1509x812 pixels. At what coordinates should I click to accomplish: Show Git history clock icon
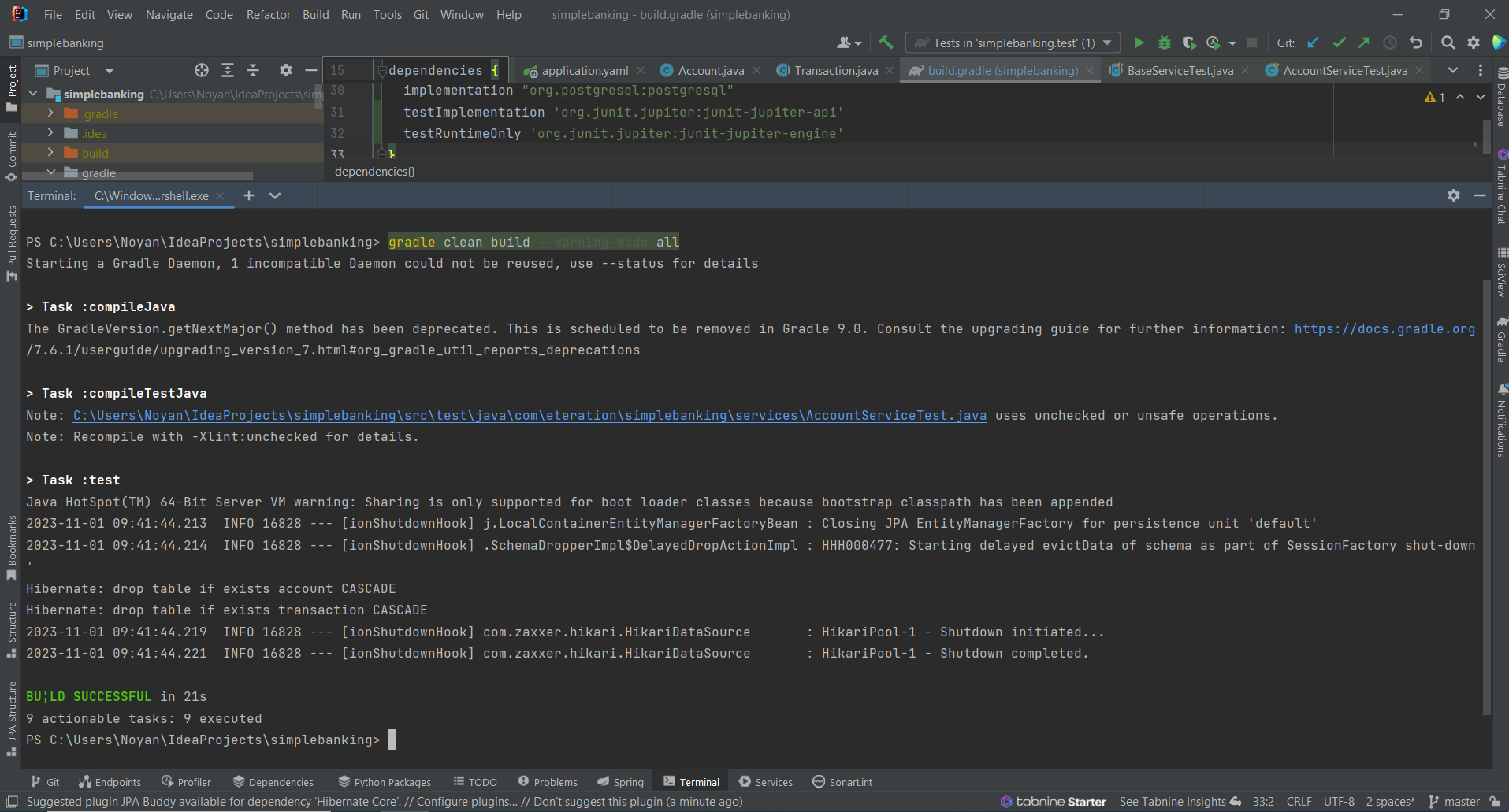[1390, 43]
